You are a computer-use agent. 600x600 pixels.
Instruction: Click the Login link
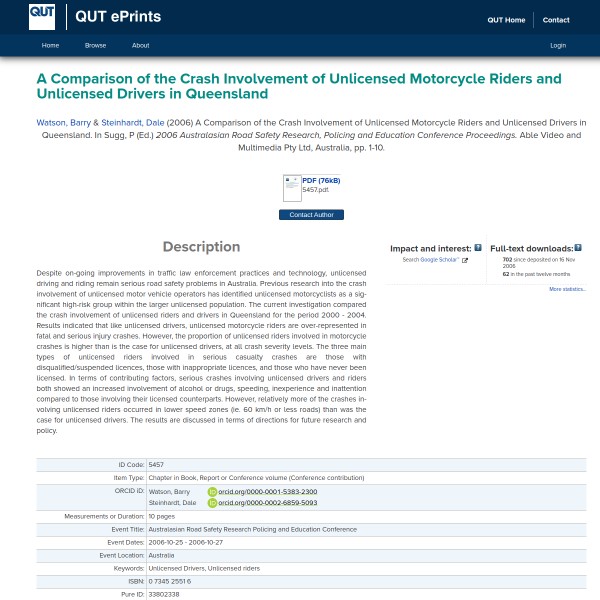[x=558, y=45]
